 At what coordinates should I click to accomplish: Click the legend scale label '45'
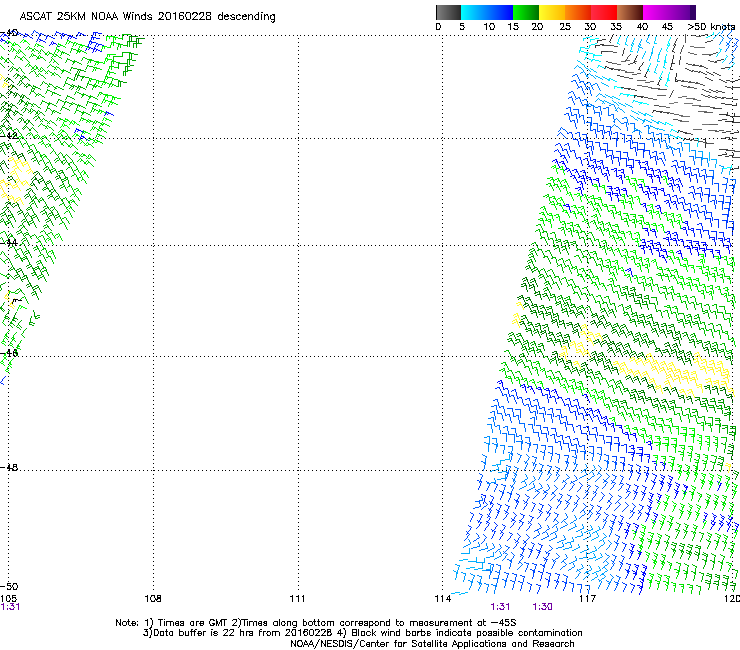coord(667,27)
